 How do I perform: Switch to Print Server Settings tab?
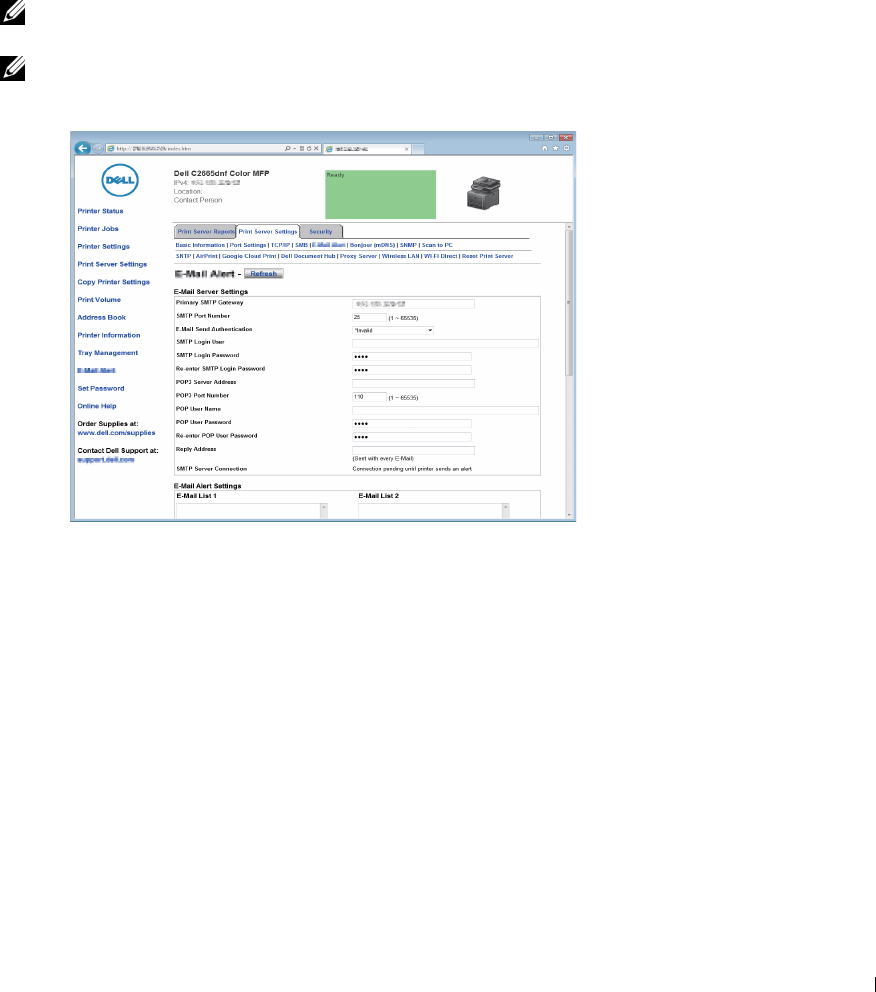click(x=268, y=232)
